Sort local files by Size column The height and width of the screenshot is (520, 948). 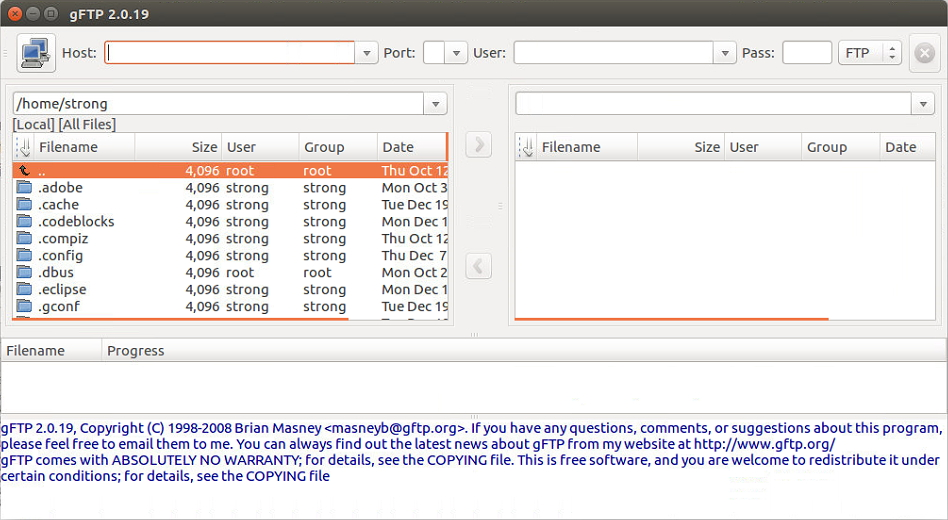pos(178,147)
